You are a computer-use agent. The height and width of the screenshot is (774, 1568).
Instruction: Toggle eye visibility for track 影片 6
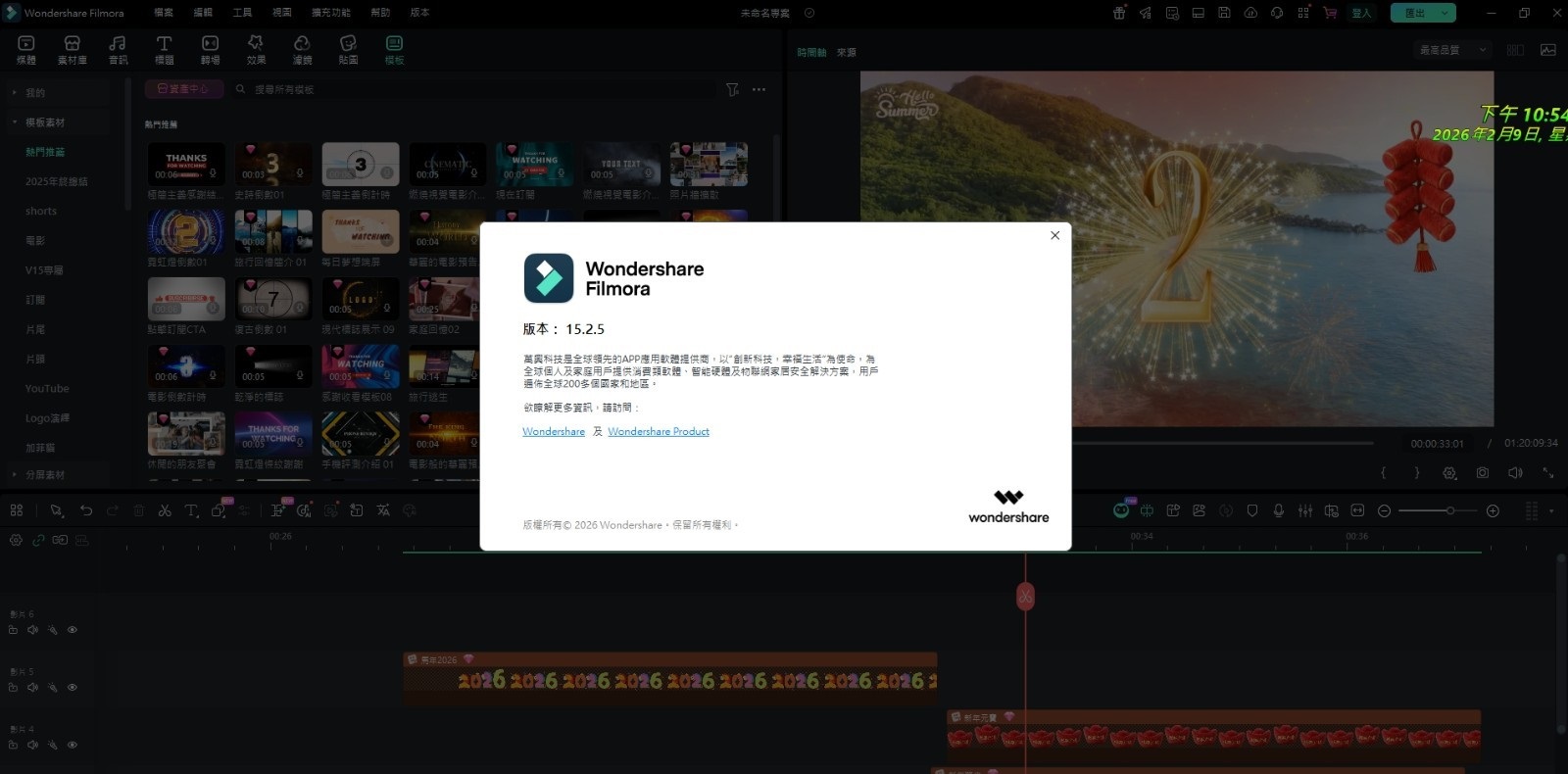pos(73,630)
